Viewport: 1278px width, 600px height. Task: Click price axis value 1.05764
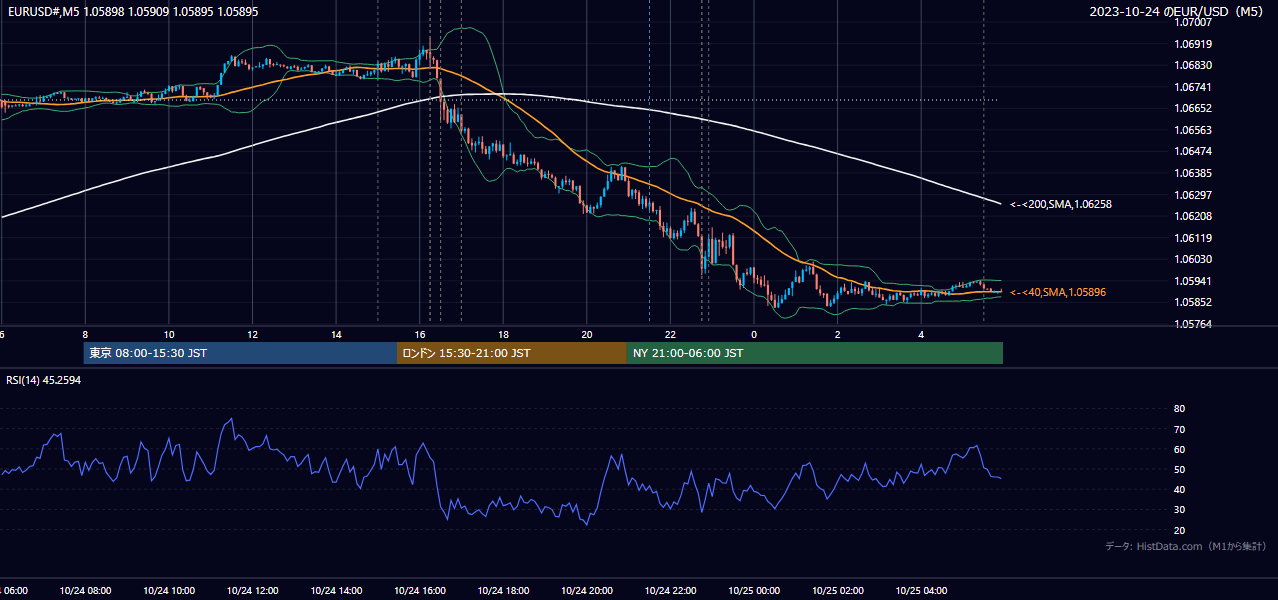pos(1194,324)
